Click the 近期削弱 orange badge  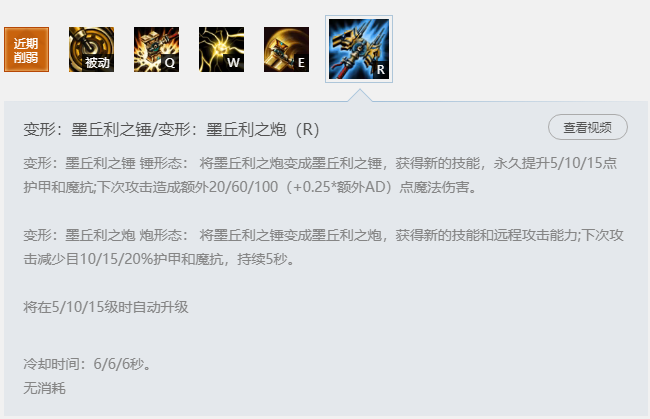pyautogui.click(x=27, y=49)
